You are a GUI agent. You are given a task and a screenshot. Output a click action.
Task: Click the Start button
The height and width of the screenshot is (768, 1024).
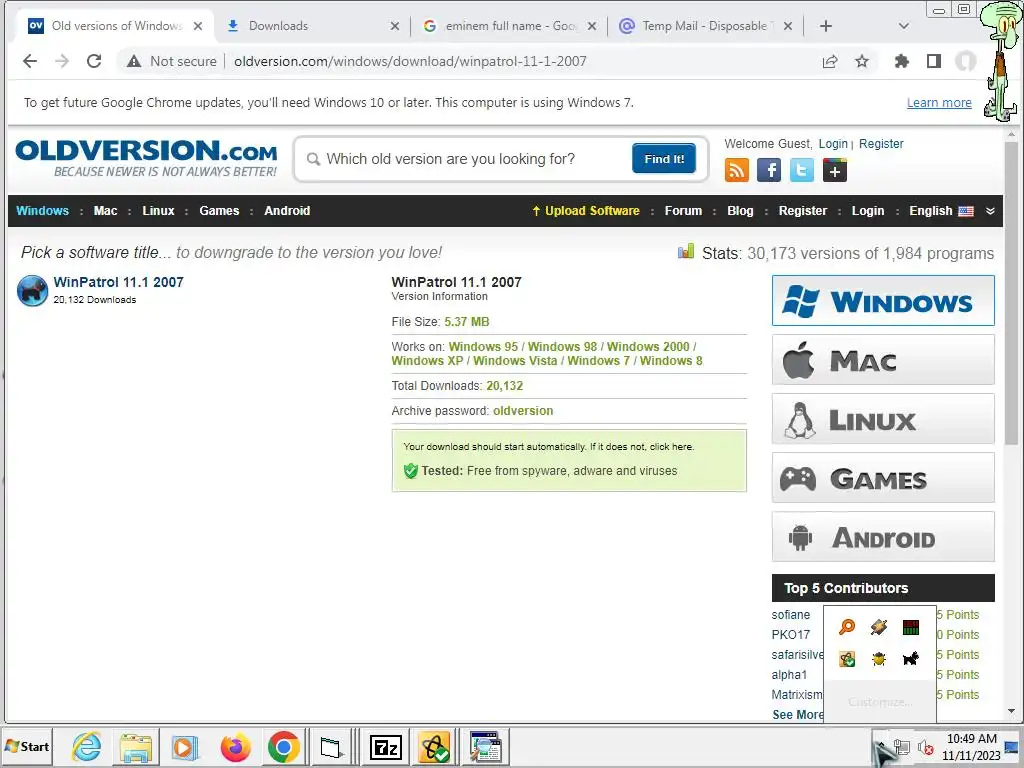tap(27, 746)
